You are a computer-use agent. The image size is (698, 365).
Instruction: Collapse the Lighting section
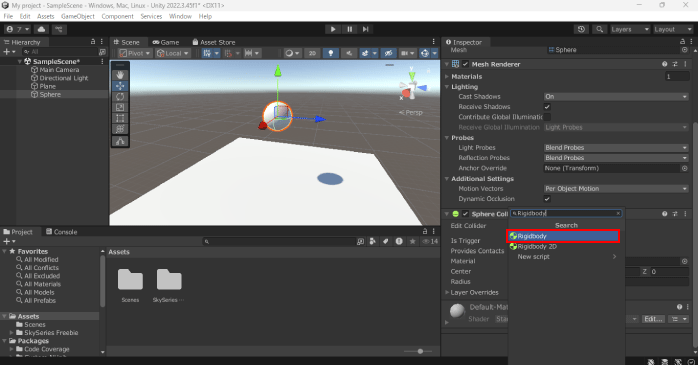coord(446,87)
